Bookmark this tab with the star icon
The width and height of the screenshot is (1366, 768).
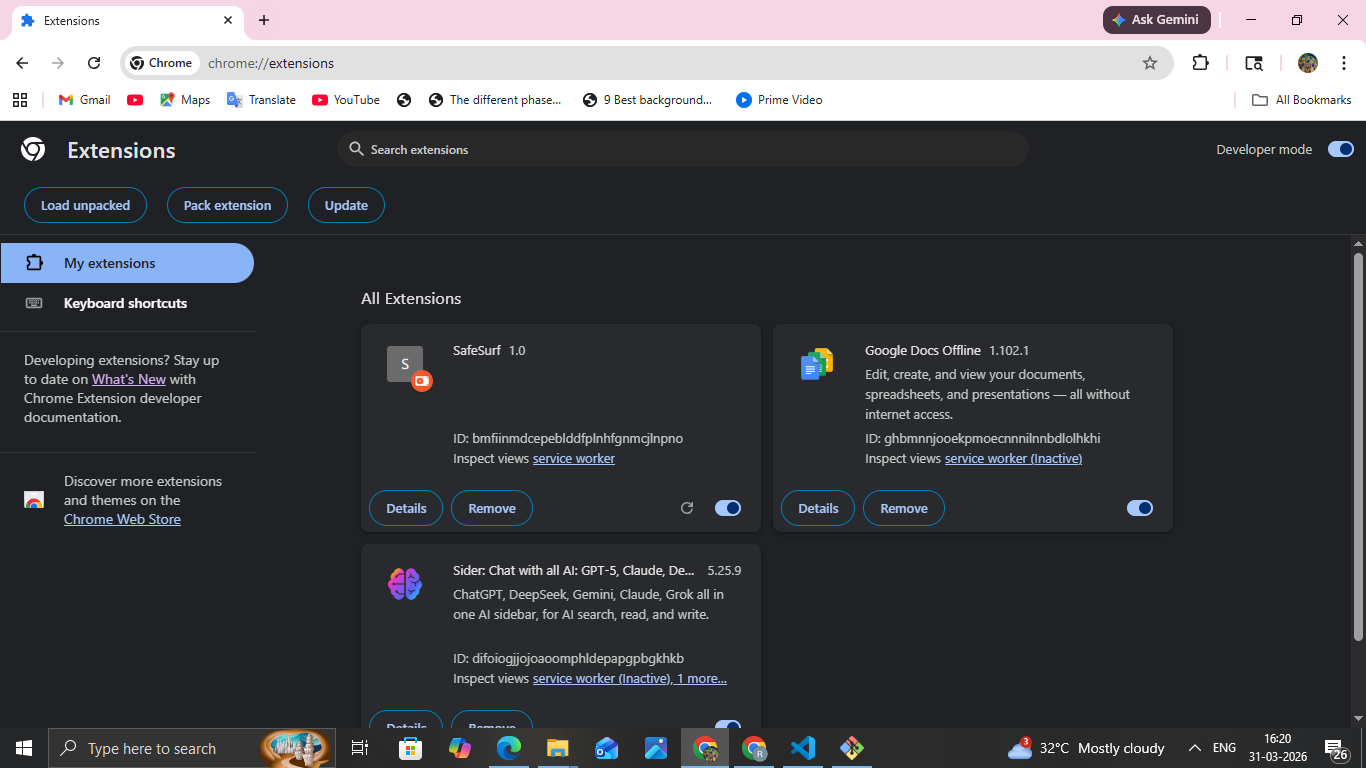(1150, 63)
